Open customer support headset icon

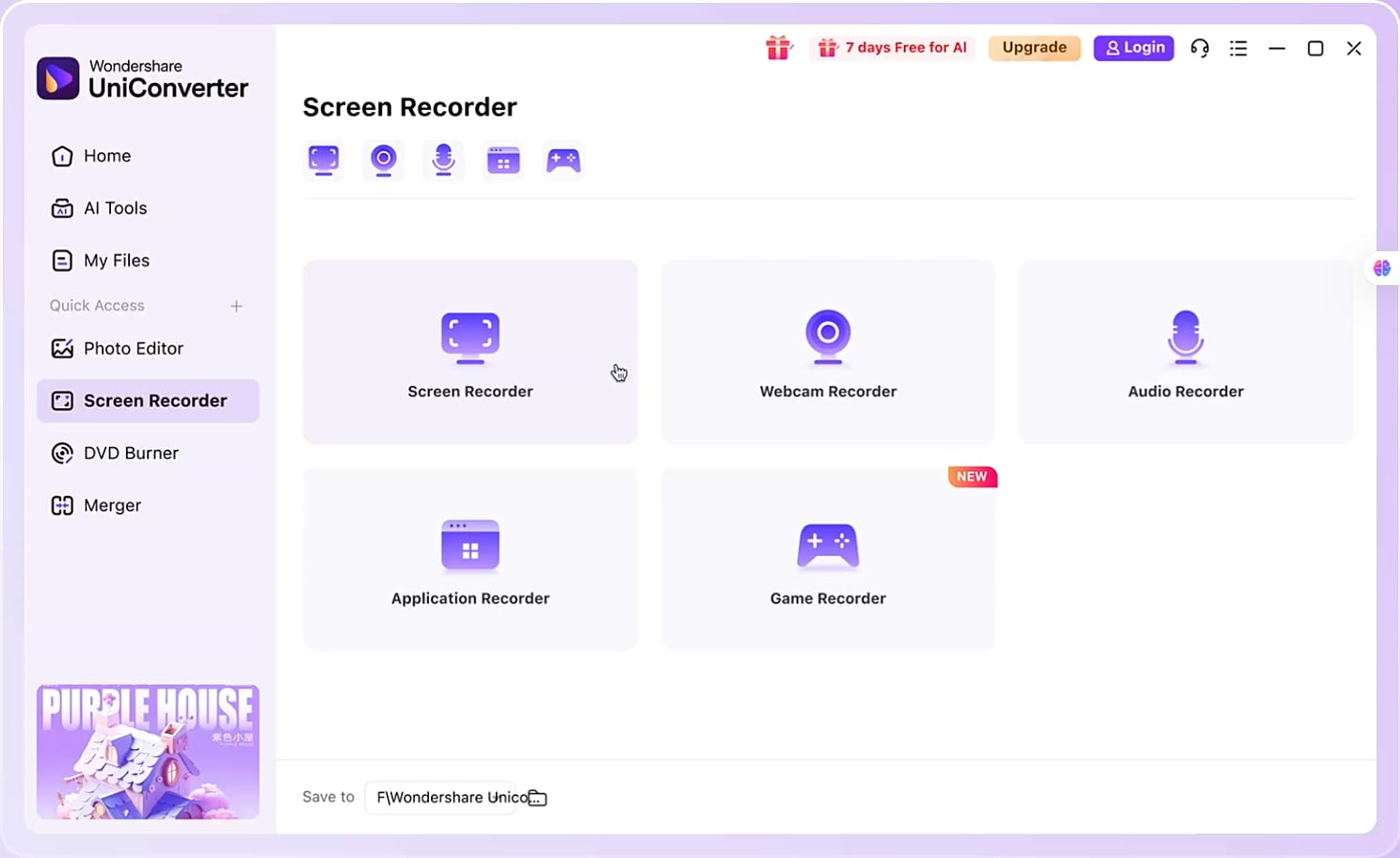pos(1200,48)
